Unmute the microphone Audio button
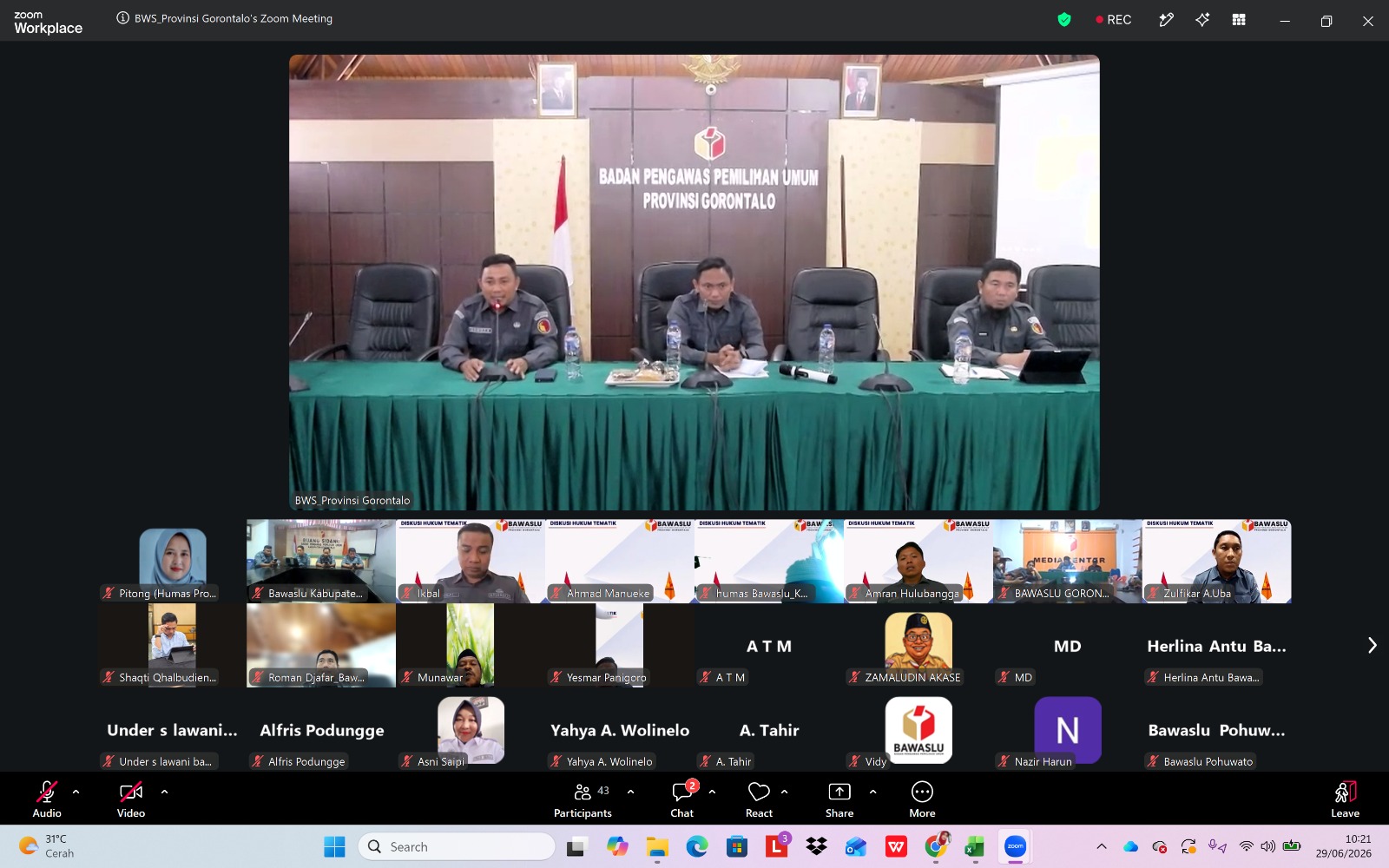This screenshot has height=868, width=1389. coord(47,799)
